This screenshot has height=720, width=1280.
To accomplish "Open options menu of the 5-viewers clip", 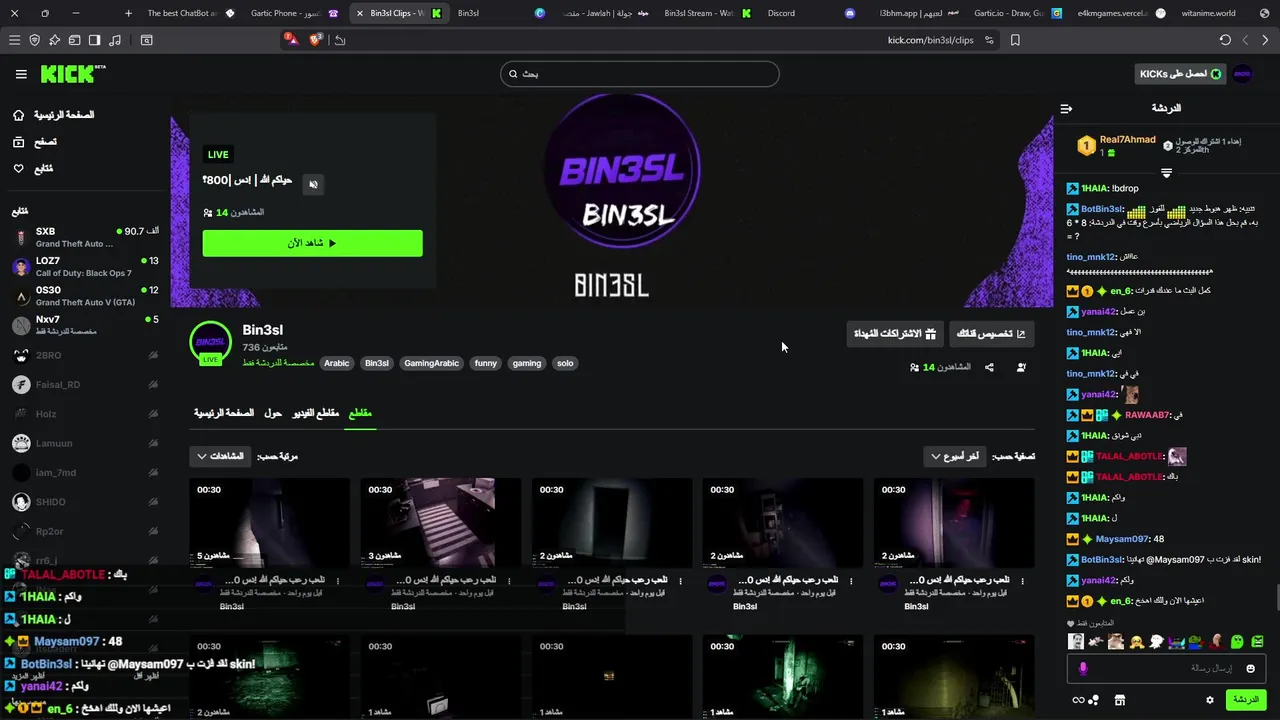I will tap(337, 581).
